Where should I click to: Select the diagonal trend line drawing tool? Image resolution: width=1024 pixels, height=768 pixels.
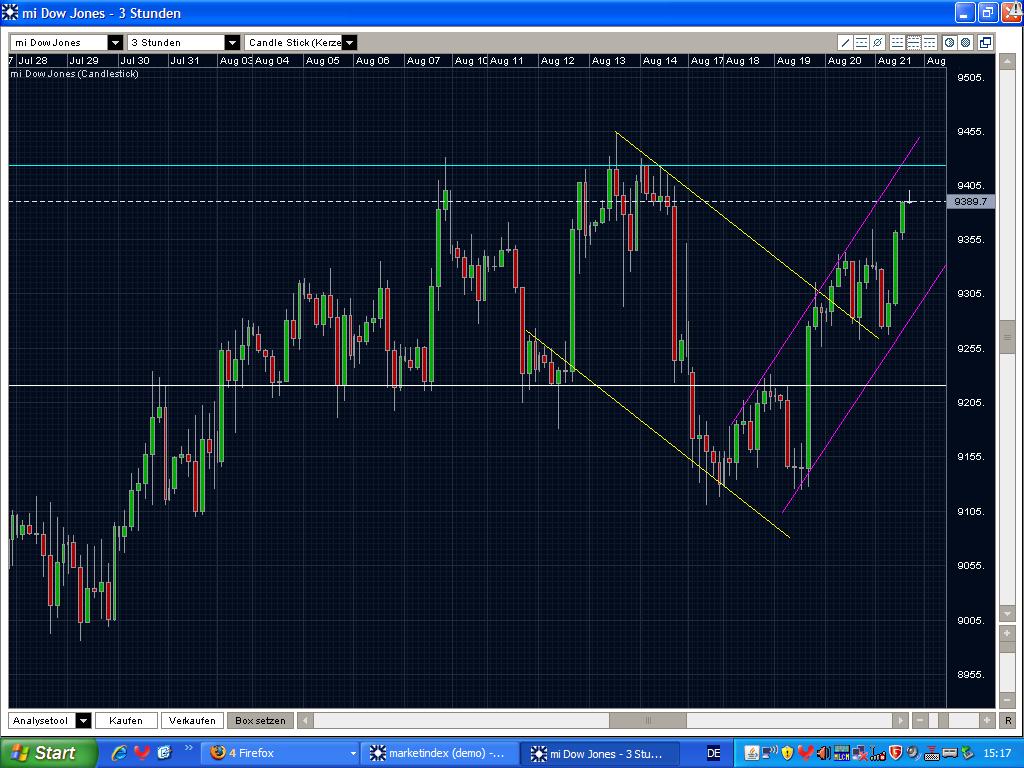tap(845, 42)
